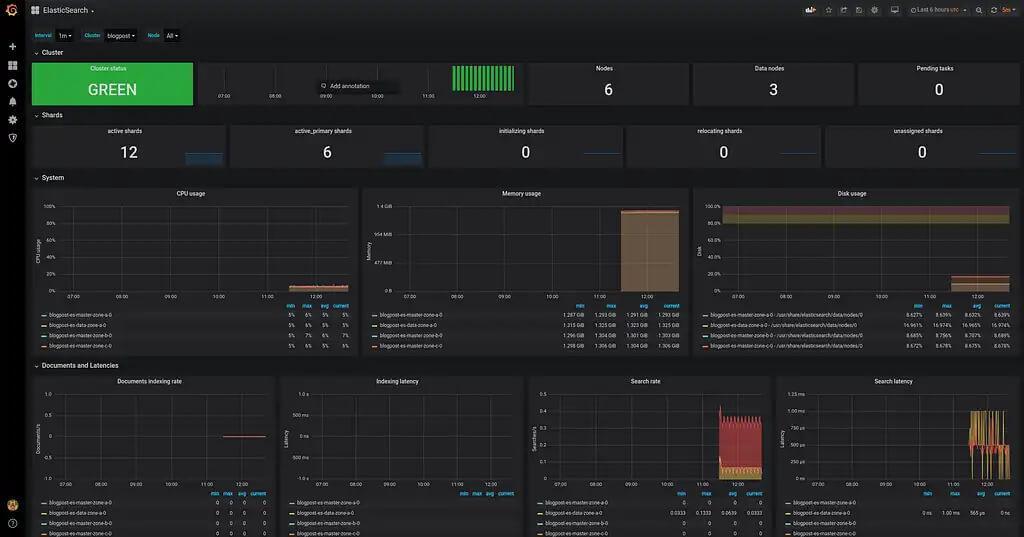Screen dimensions: 1024x537
Task: Open the Configuration gear in sidebar
Action: click(x=12, y=120)
